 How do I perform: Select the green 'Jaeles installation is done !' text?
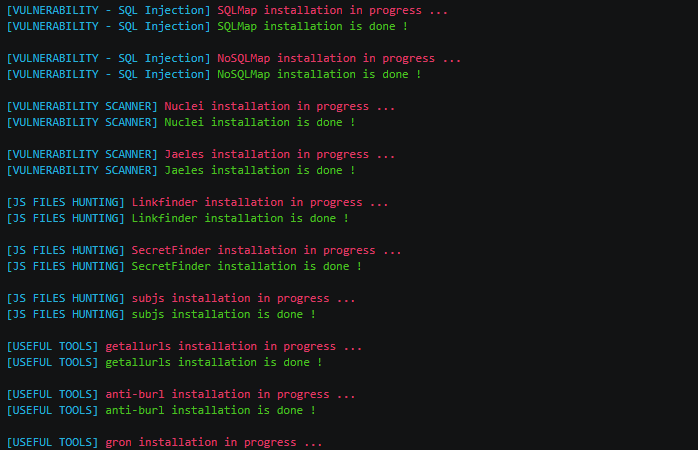260,170
